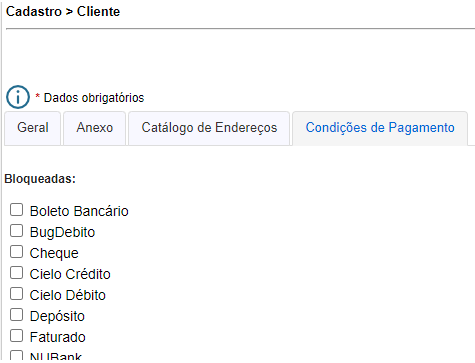Click the Boleto Bancário label text
Image resolution: width=475 pixels, height=363 pixels.
click(x=79, y=211)
